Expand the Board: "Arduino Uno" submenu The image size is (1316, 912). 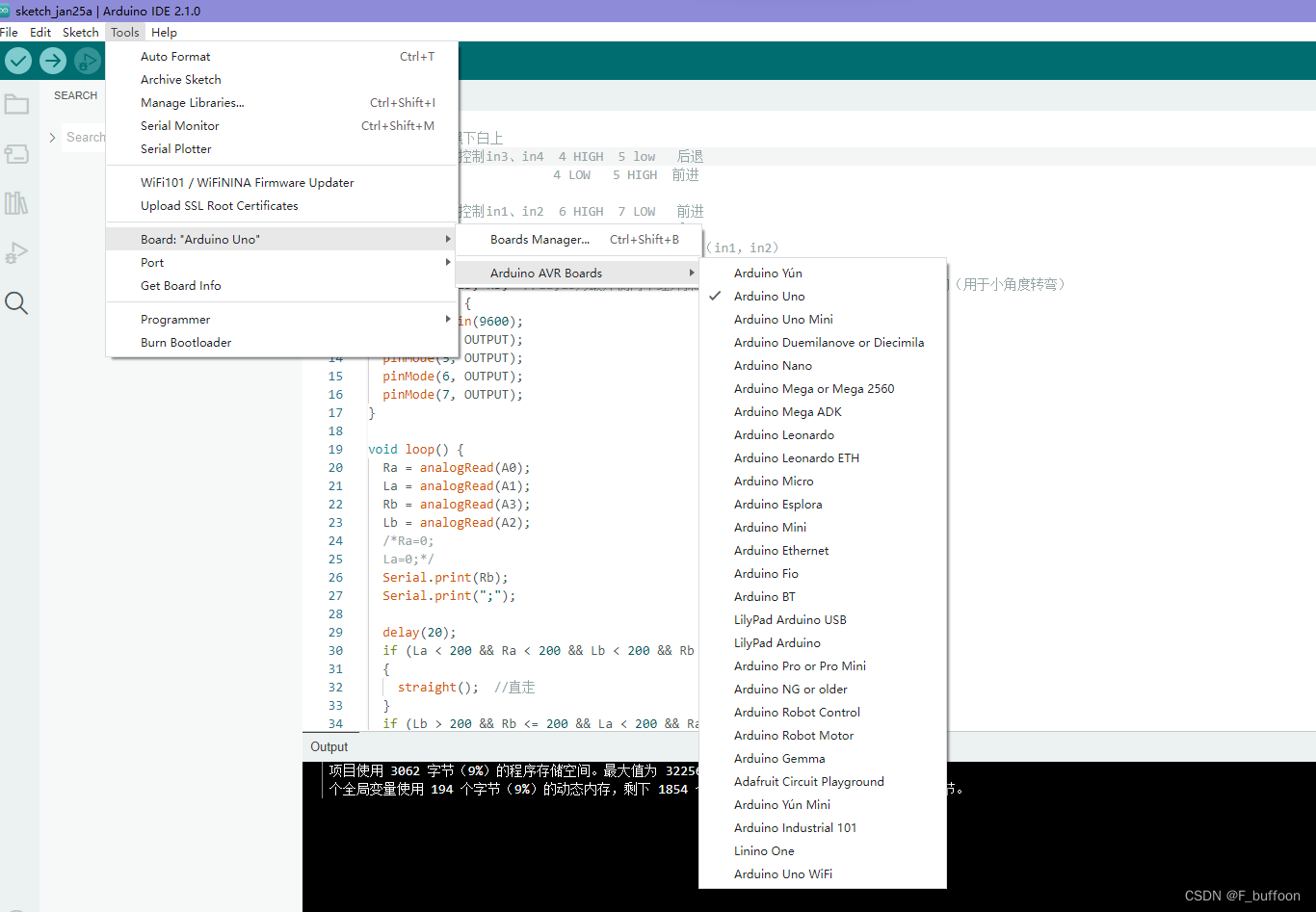coord(281,239)
